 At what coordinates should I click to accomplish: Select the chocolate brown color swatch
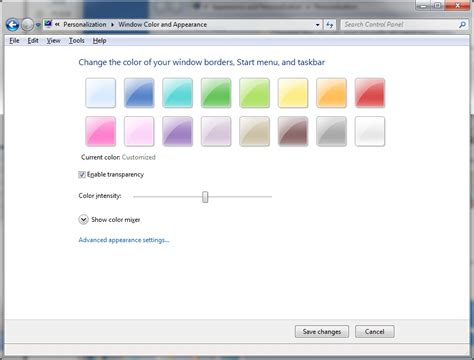293,131
